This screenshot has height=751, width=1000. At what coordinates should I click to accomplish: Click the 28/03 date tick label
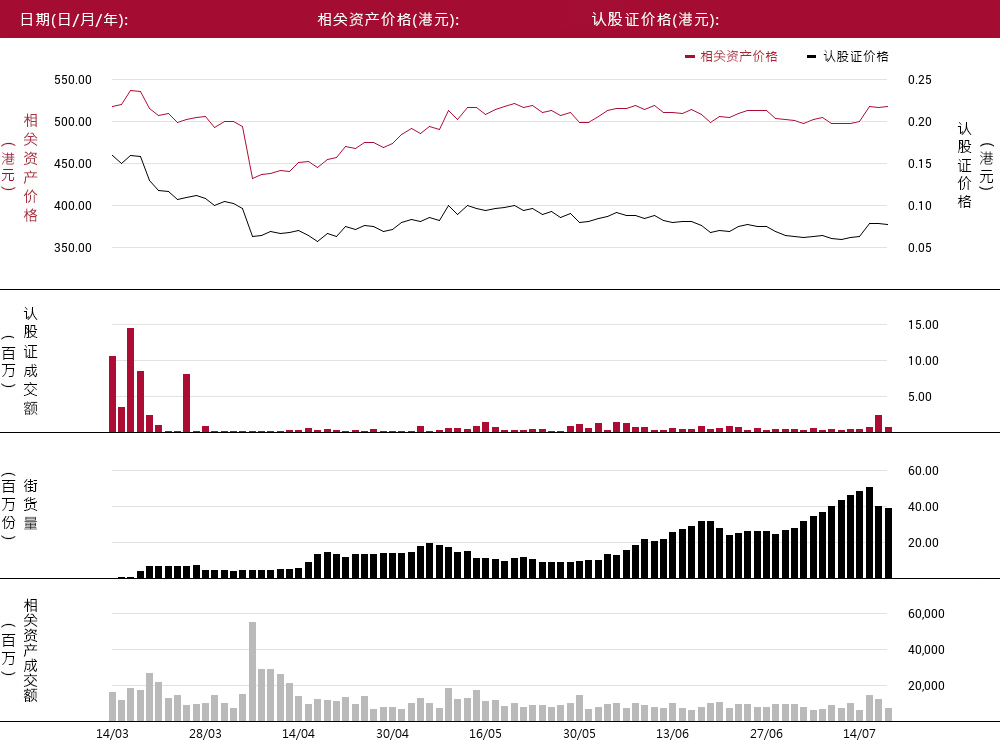click(205, 734)
